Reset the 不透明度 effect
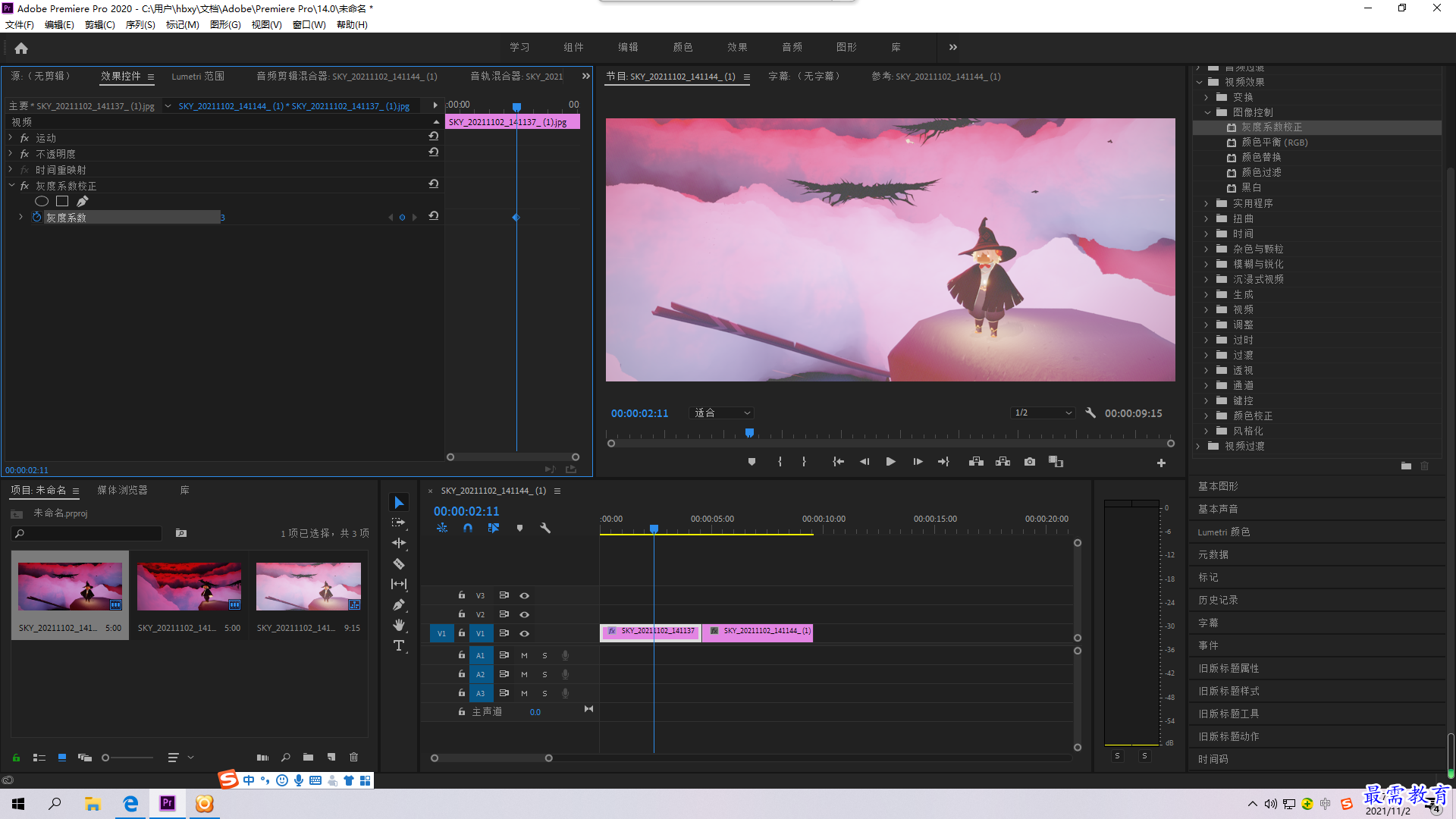Screen dimensions: 1456x819 coord(434,152)
